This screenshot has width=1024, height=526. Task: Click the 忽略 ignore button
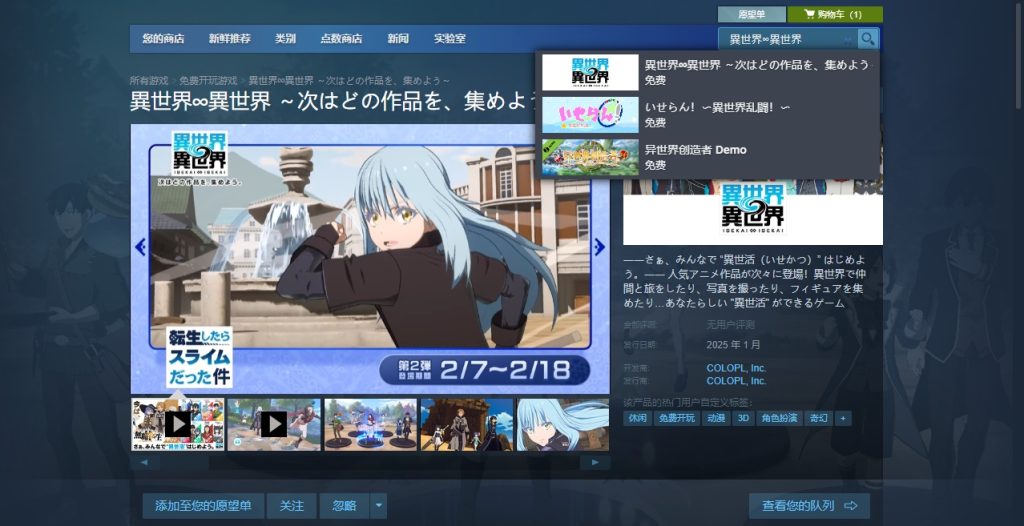point(344,506)
